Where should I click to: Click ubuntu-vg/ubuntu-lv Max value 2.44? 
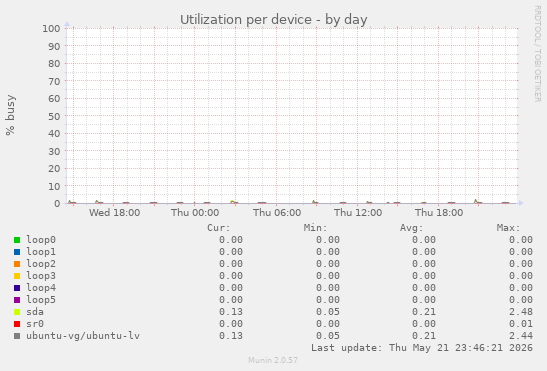click(x=521, y=336)
